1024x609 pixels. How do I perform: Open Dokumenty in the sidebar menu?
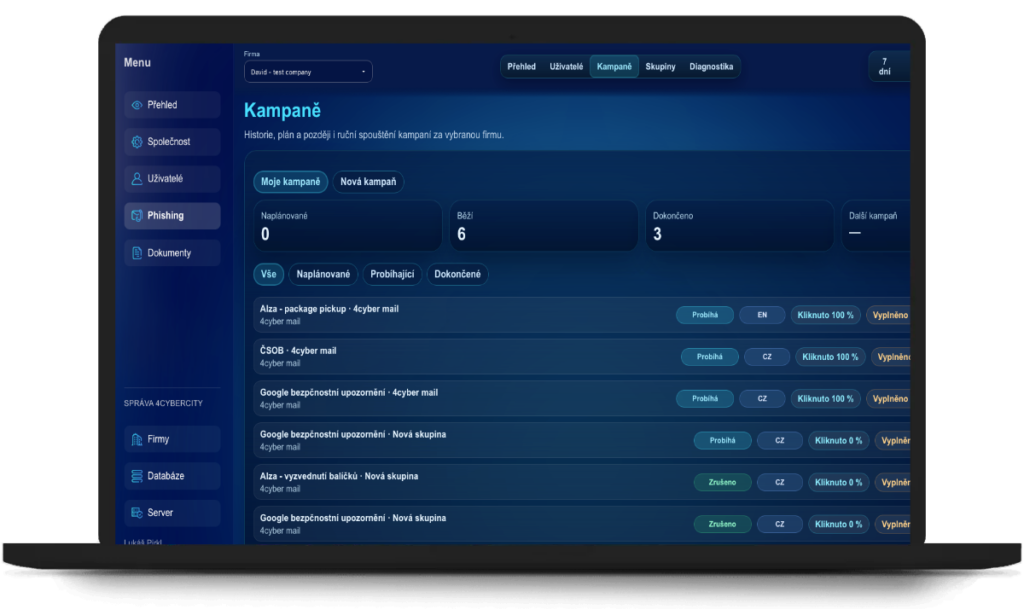(x=172, y=253)
